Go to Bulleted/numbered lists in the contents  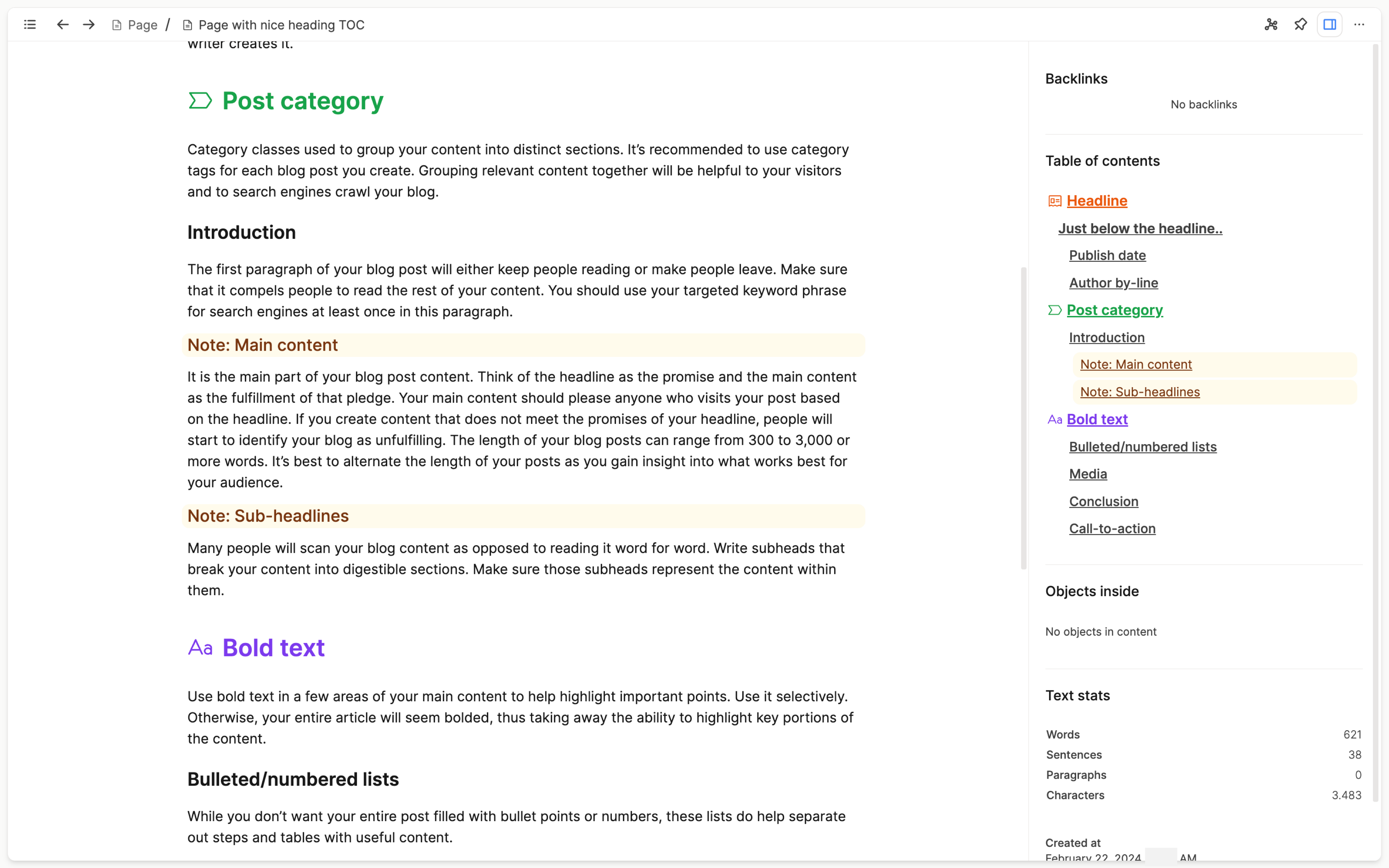coord(1143,446)
